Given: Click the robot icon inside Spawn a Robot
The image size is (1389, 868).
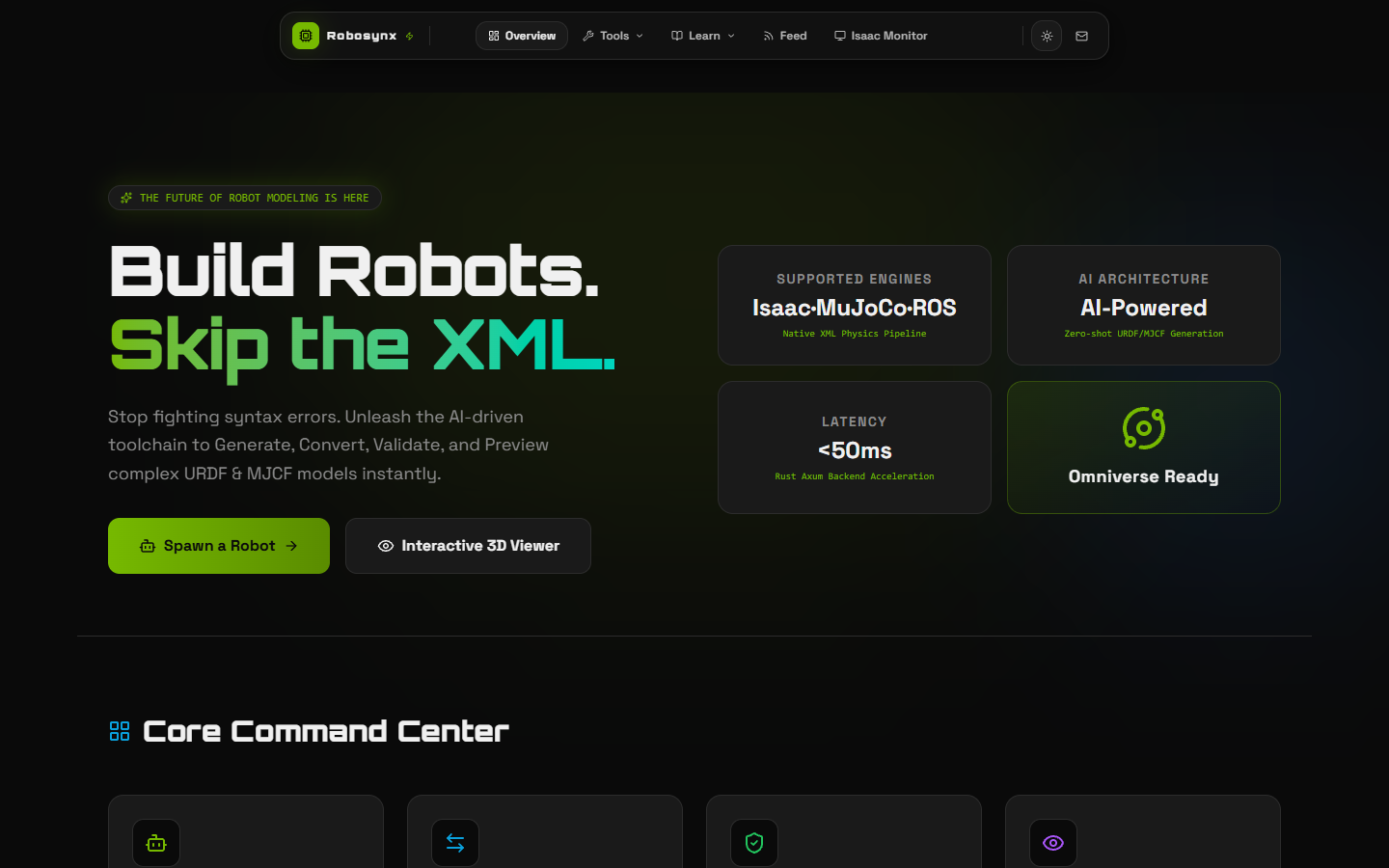Looking at the screenshot, I should tap(147, 545).
